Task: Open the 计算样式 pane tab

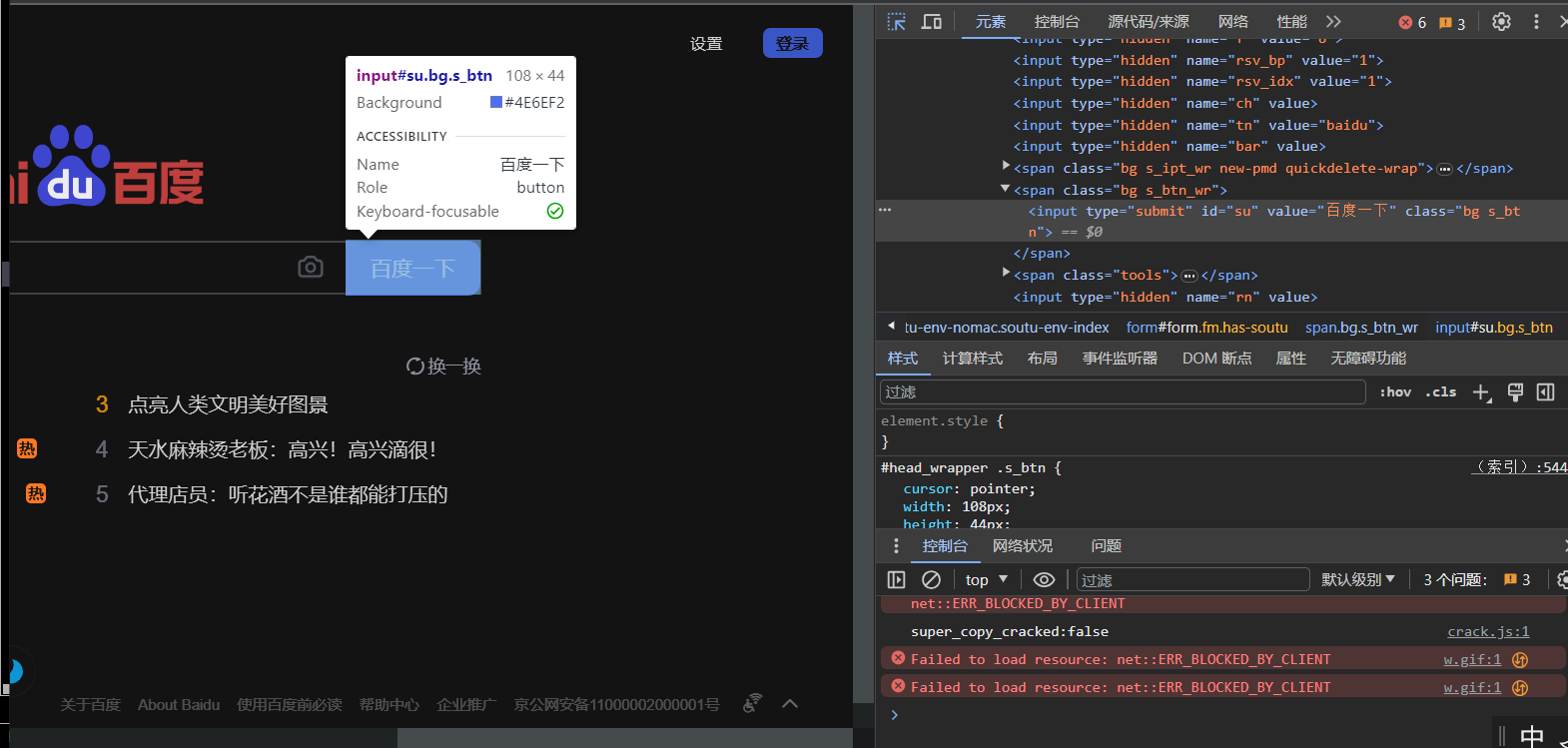Action: [x=973, y=359]
